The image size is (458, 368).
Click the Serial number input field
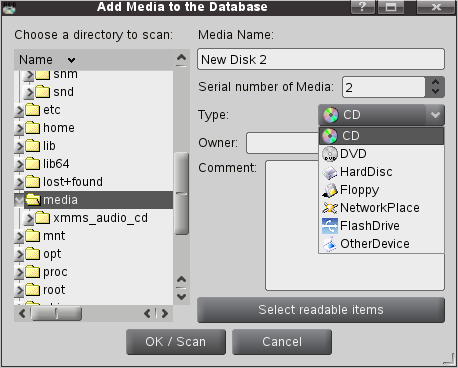point(384,87)
